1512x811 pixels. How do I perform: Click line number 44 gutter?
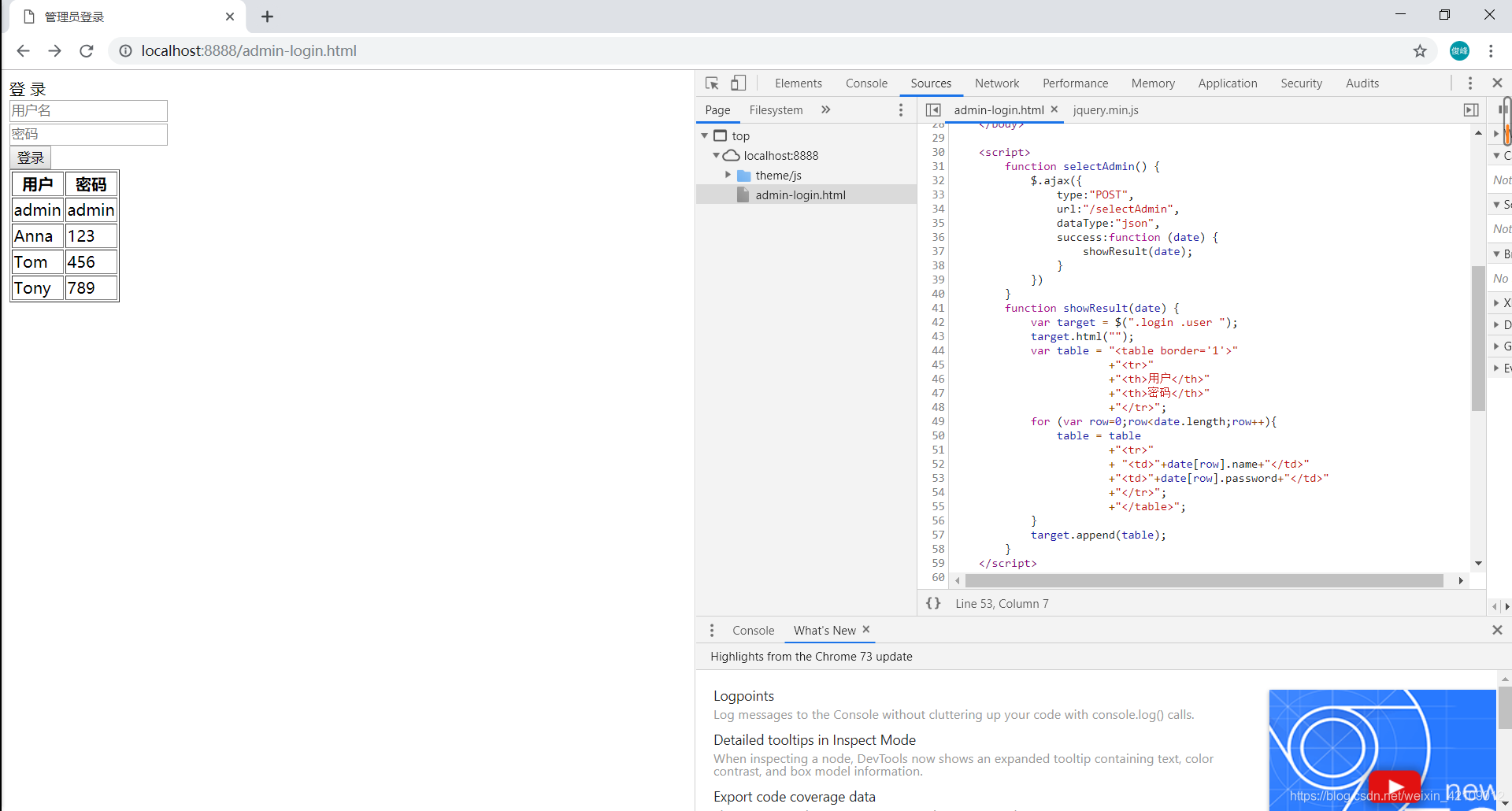(x=937, y=350)
